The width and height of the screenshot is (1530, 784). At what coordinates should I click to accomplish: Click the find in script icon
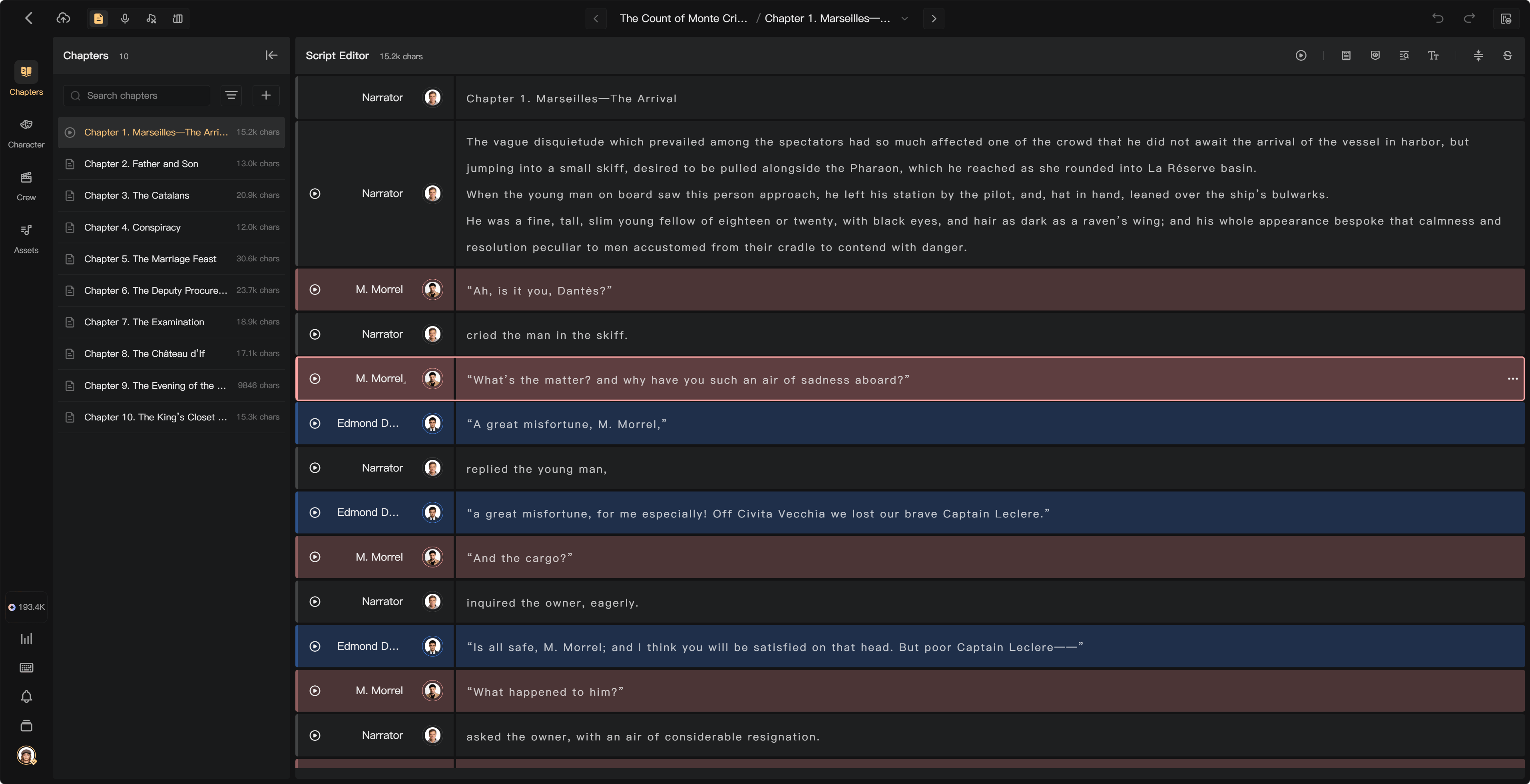(1404, 55)
